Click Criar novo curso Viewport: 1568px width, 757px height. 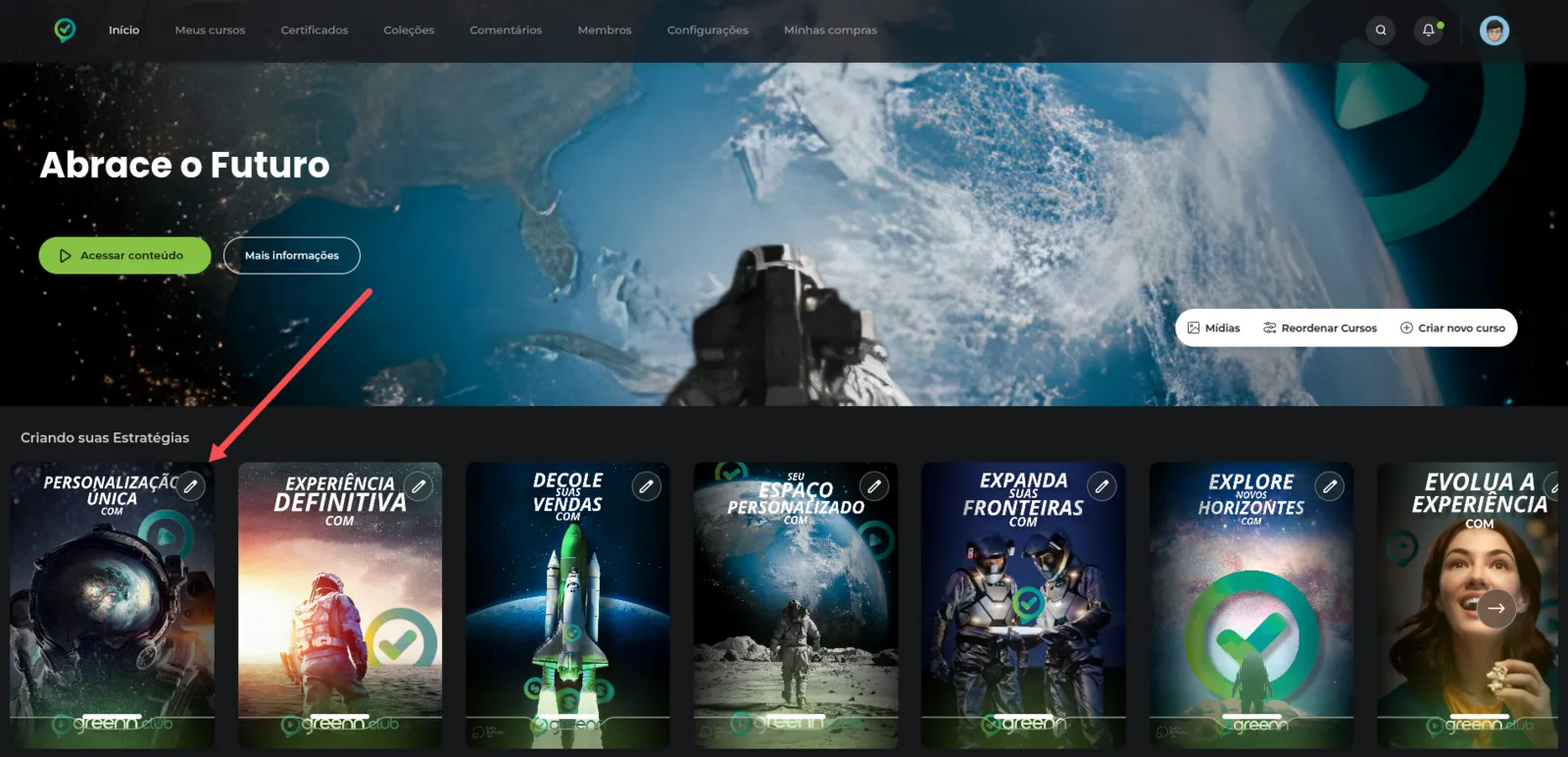(x=1452, y=328)
